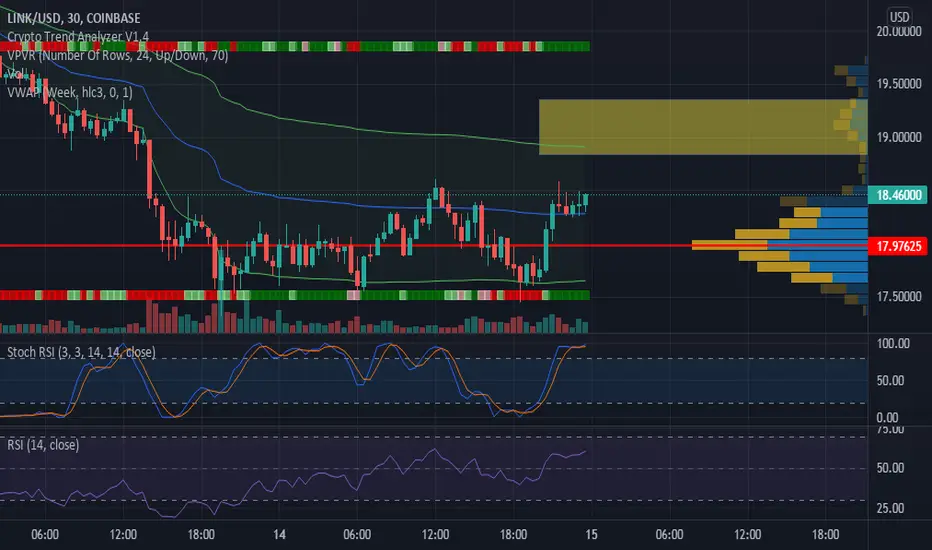
Task: Click the 17.50000 price axis label
Action: (899, 296)
